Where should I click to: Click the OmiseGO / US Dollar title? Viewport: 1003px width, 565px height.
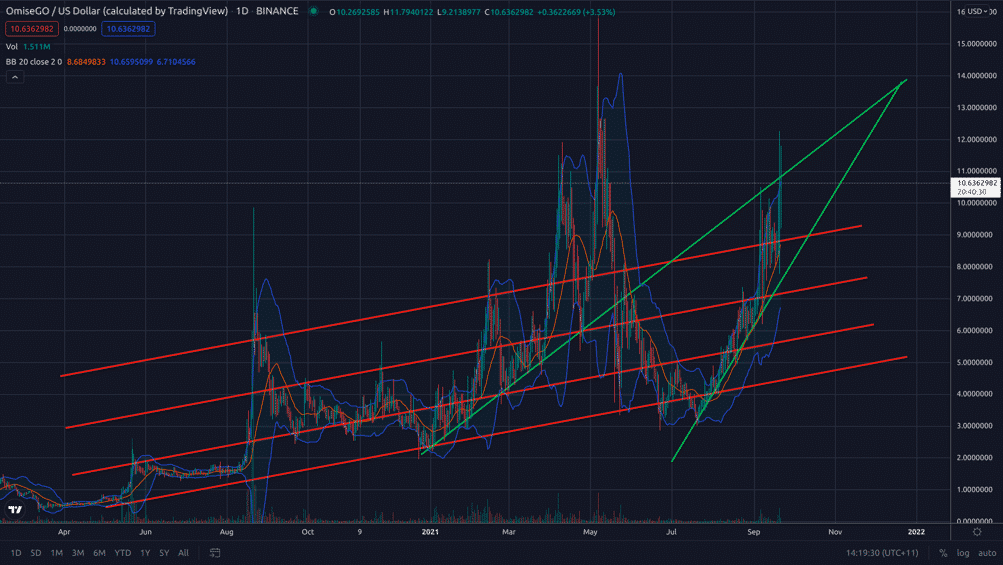tap(116, 11)
